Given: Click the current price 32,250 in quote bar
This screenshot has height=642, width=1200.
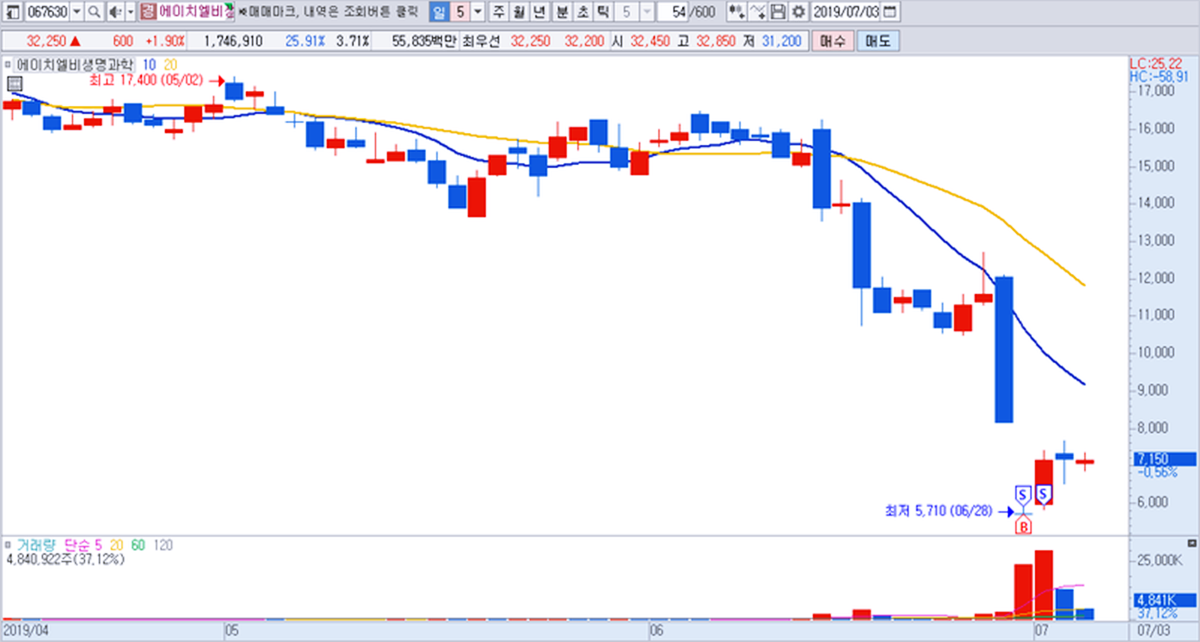Looking at the screenshot, I should pos(46,41).
